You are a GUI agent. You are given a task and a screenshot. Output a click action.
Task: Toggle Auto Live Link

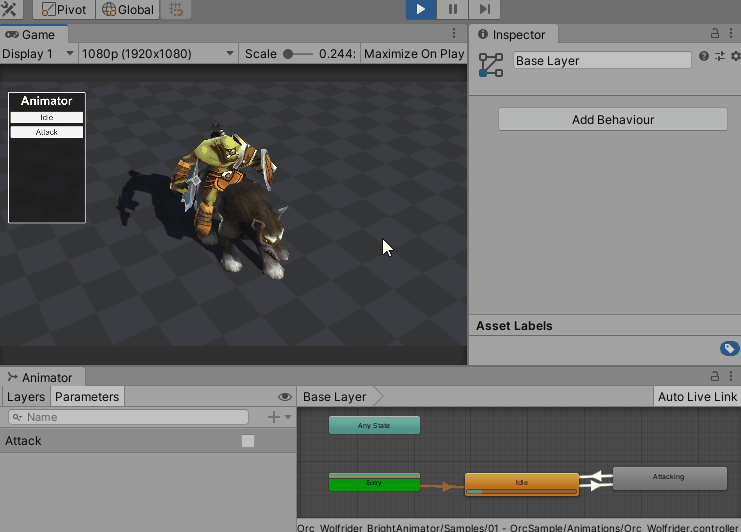(x=697, y=397)
